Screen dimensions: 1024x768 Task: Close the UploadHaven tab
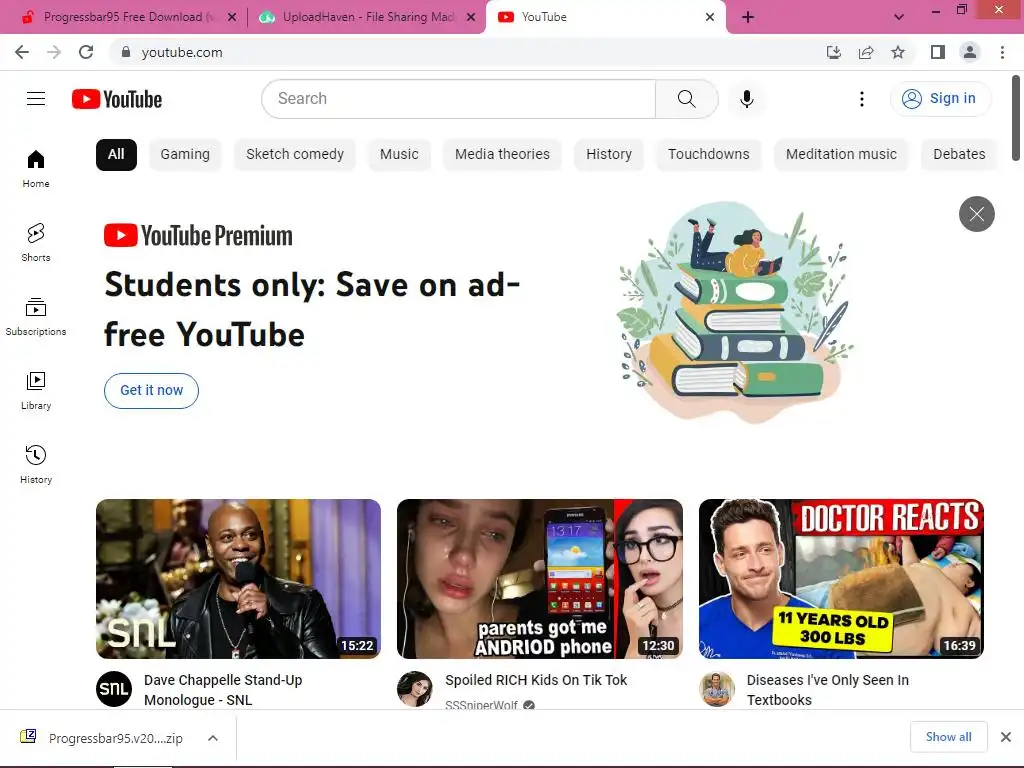[471, 18]
